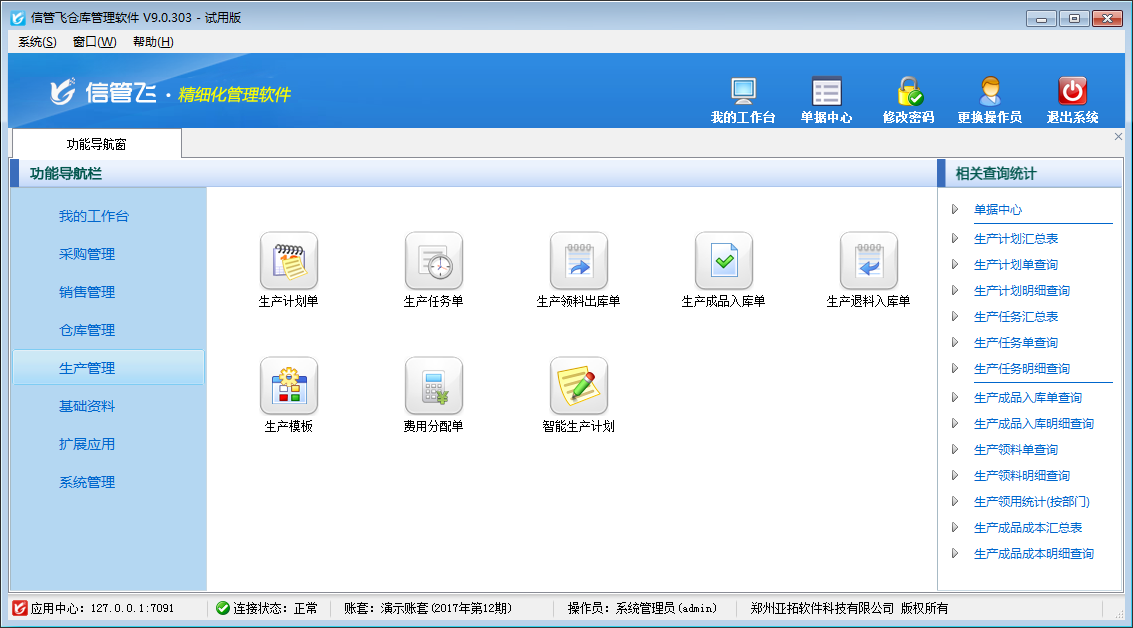This screenshot has width=1133, height=628.
Task: Select the 功能导航窗 tab
Action: click(x=97, y=144)
